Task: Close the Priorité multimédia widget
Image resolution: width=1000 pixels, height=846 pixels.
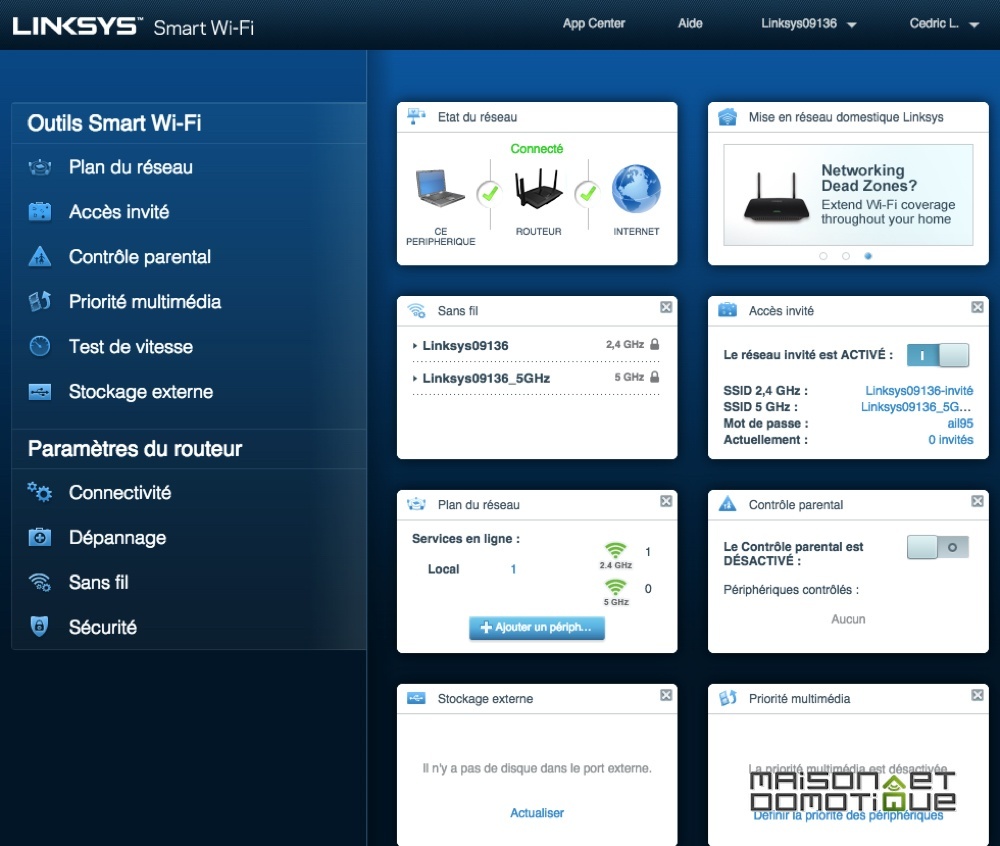Action: coord(977,695)
